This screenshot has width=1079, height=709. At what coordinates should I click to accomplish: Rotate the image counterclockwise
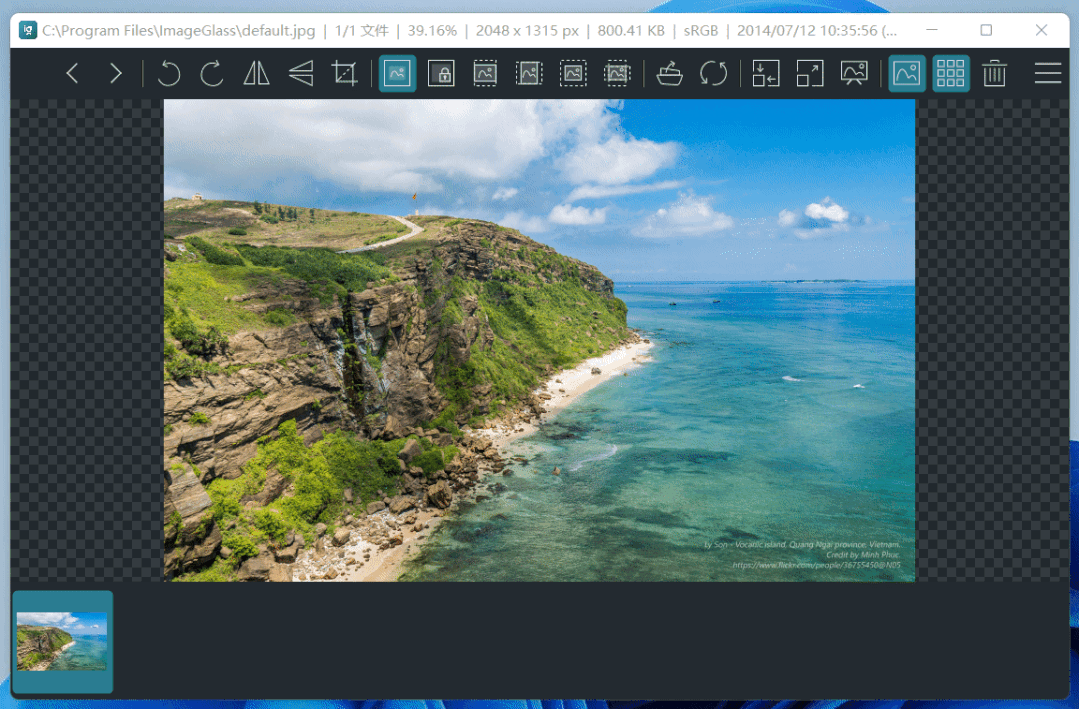169,73
